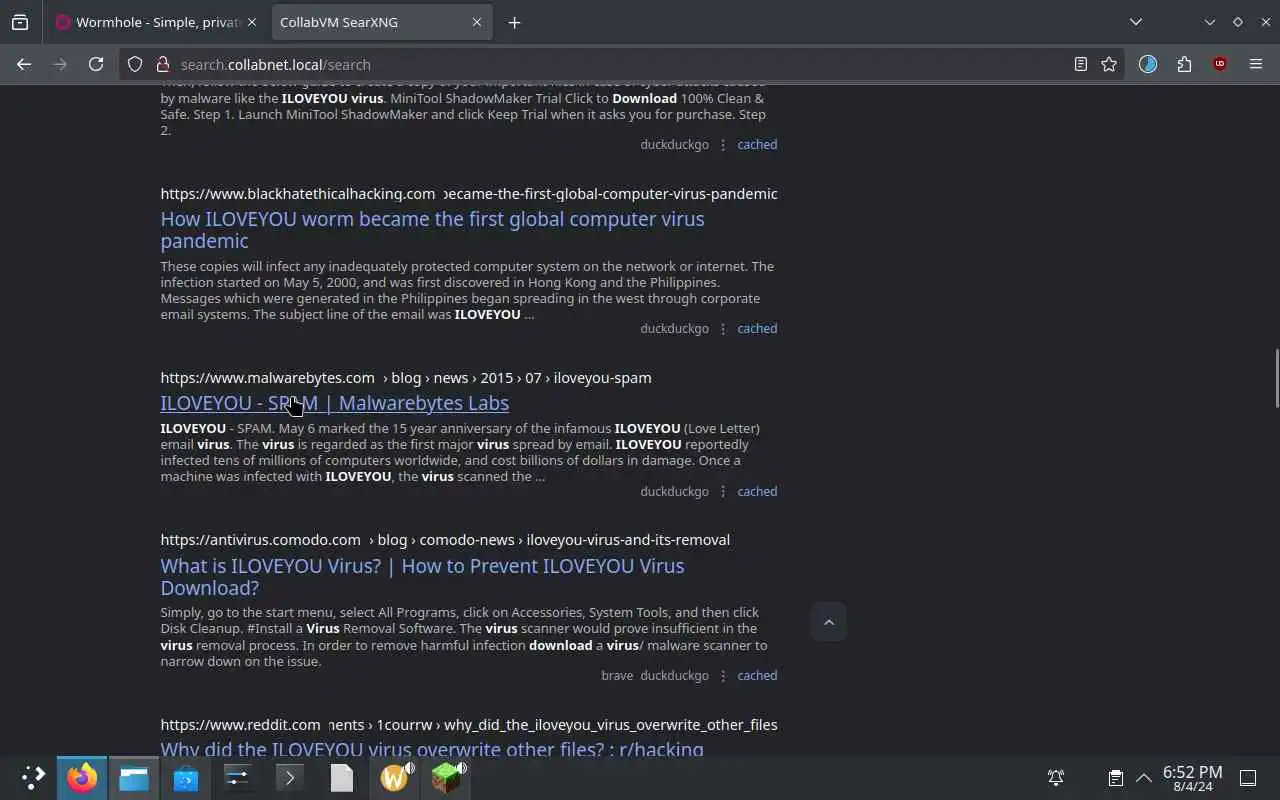Expand options dots for blackhatethicalhacking result

(x=723, y=328)
